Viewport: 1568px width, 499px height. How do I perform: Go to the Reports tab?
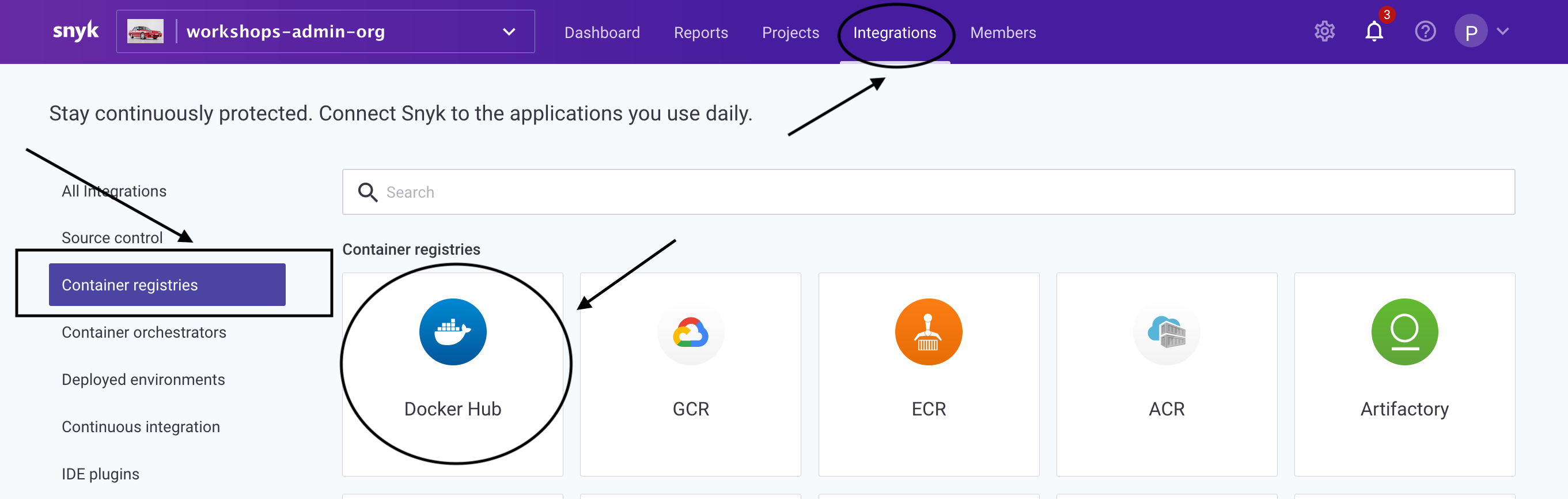coord(700,32)
